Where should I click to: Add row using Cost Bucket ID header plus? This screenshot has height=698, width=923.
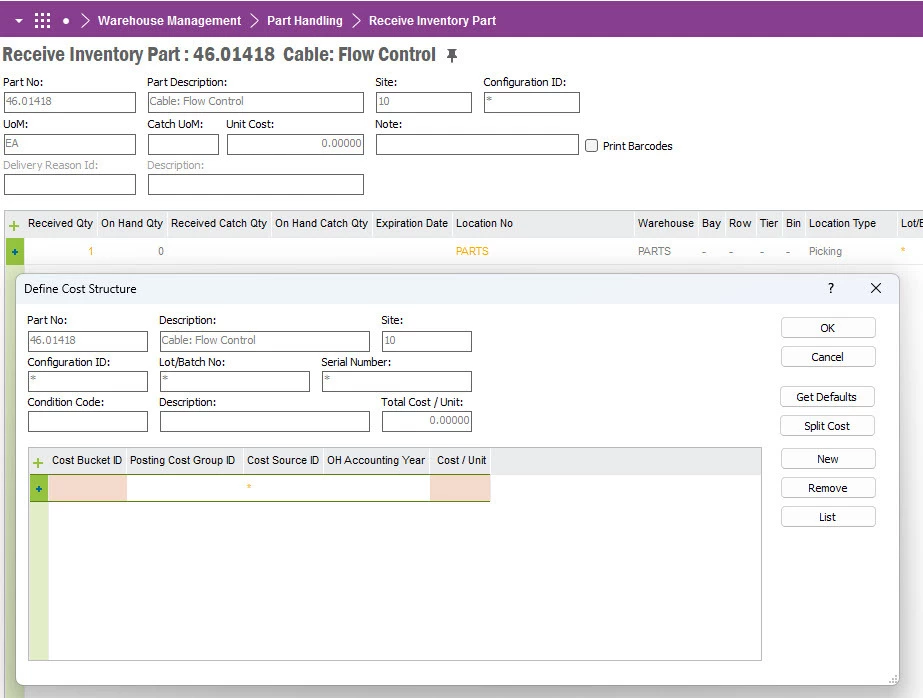(38, 463)
